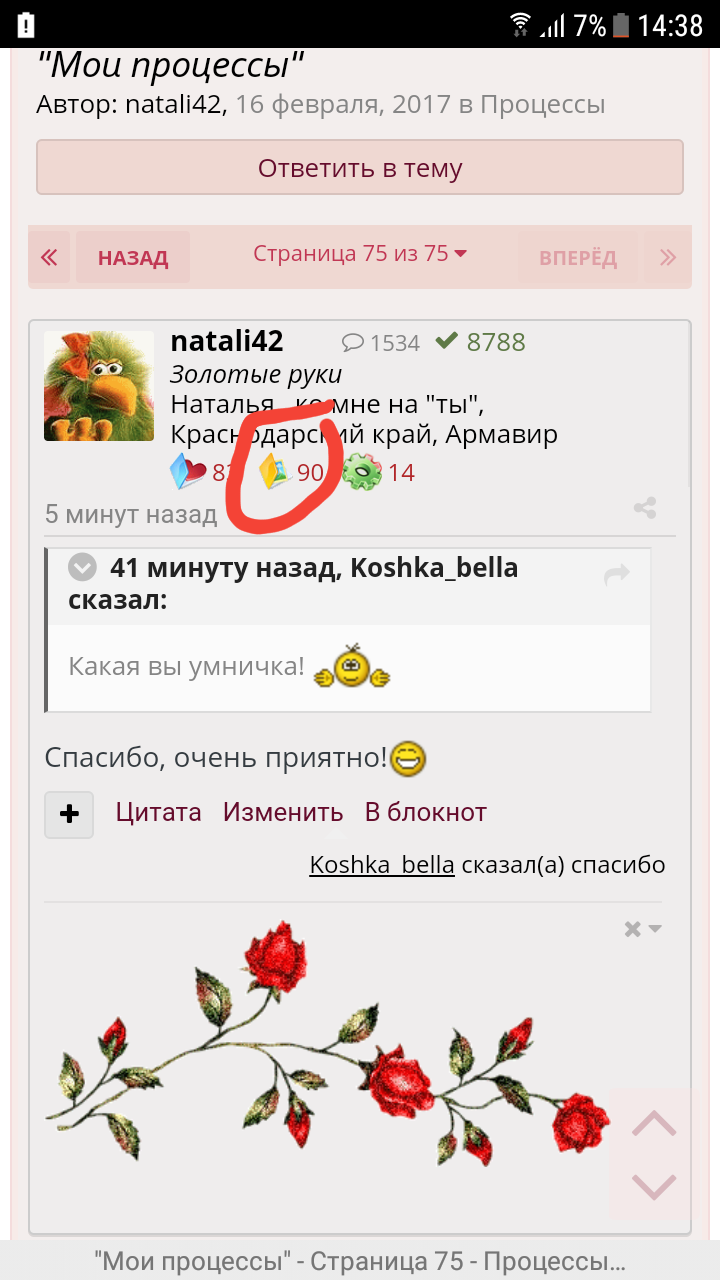Open the natali42 username profile
Screen dimensions: 720x1280
coord(227,341)
